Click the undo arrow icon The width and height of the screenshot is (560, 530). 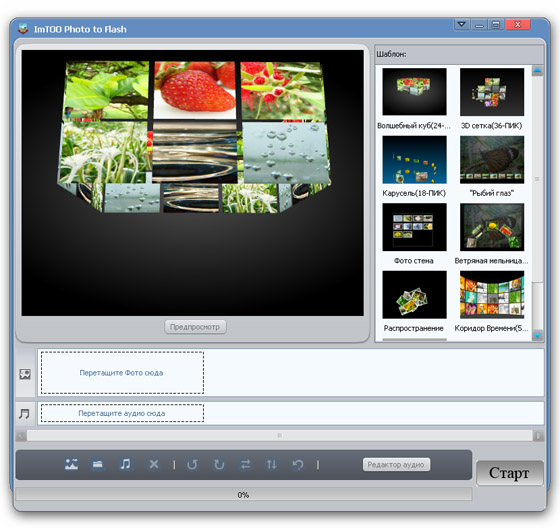pyautogui.click(x=298, y=464)
